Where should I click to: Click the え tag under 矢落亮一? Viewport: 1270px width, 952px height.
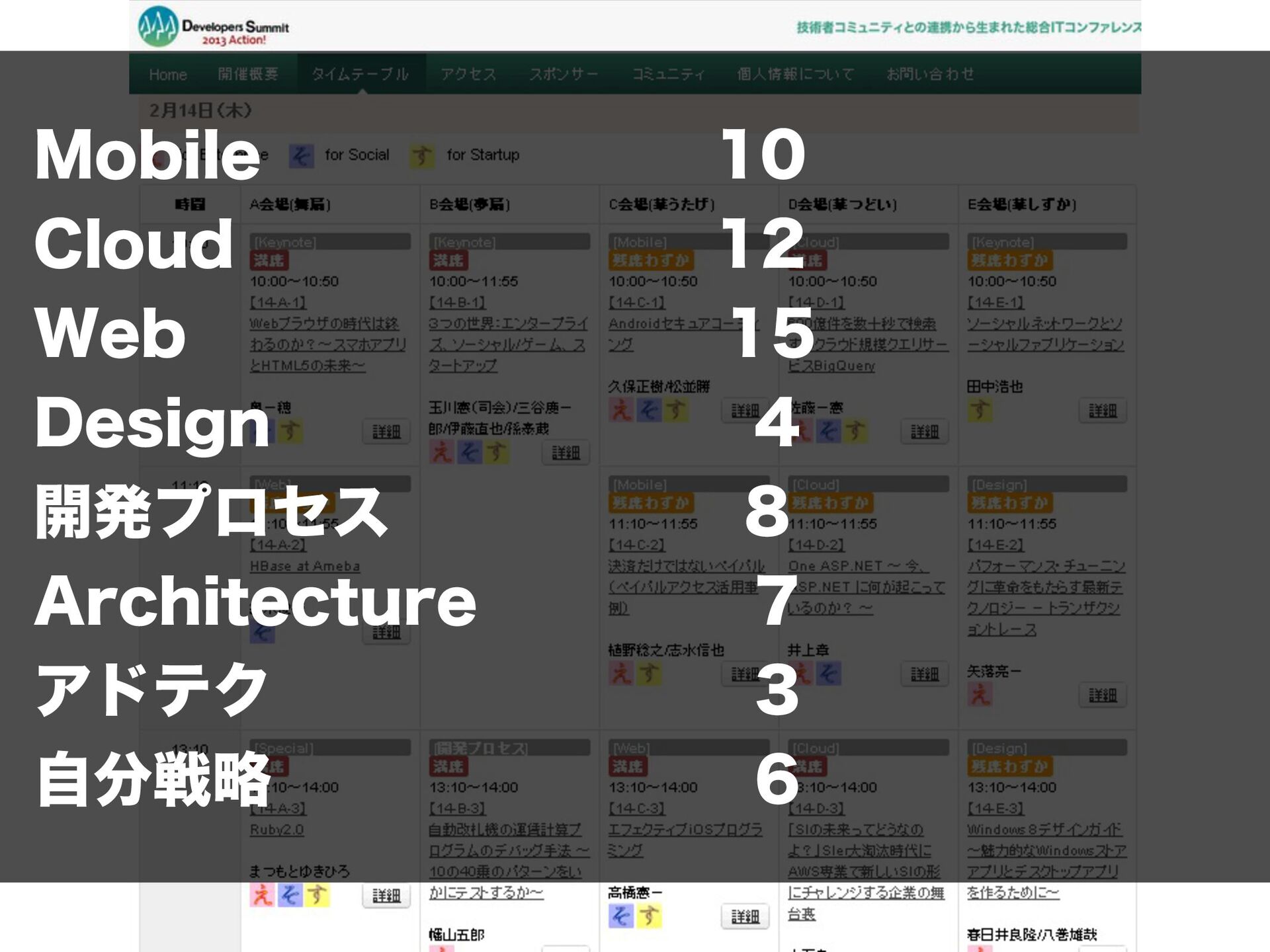click(980, 694)
